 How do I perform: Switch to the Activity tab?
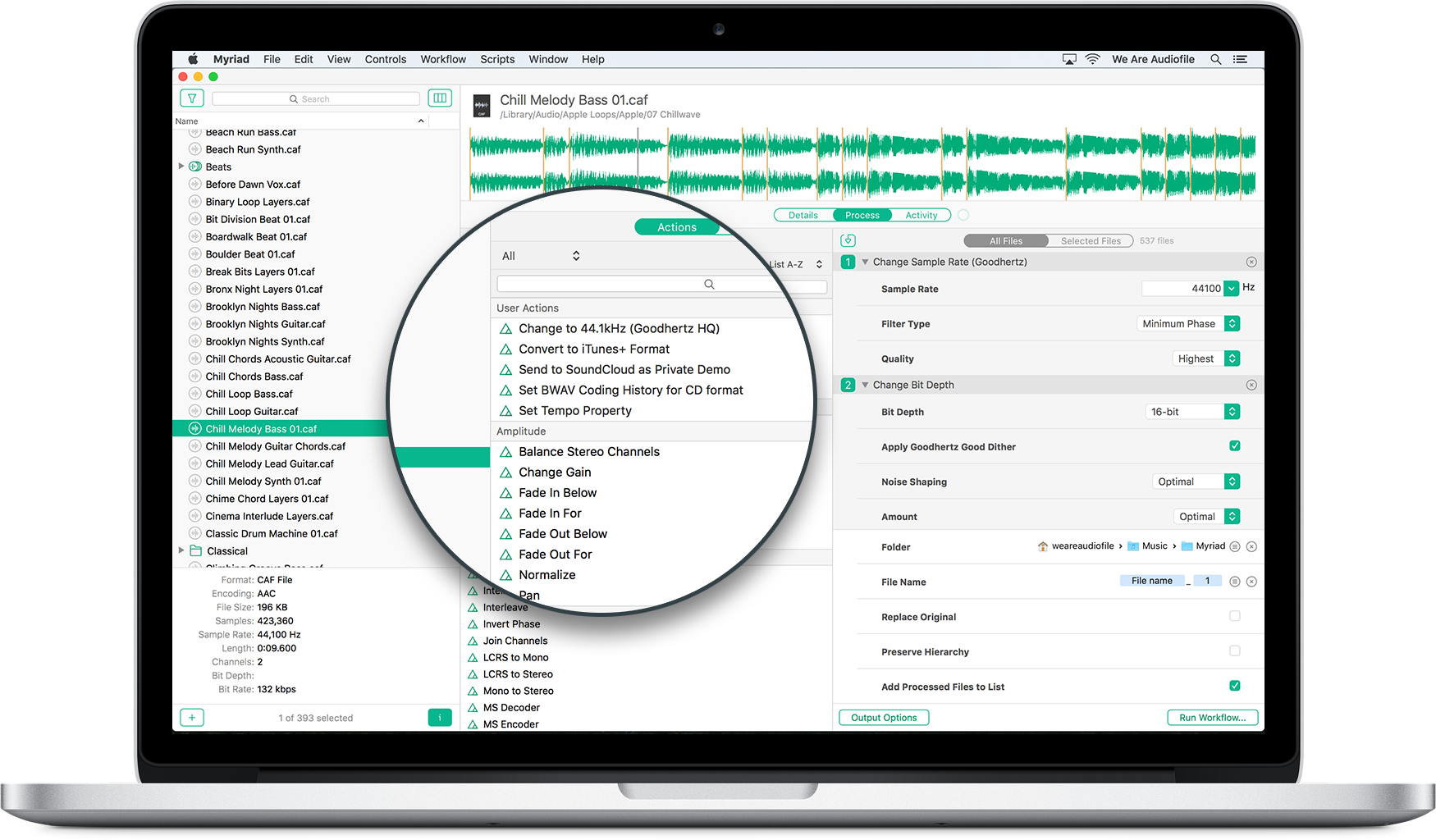[922, 215]
